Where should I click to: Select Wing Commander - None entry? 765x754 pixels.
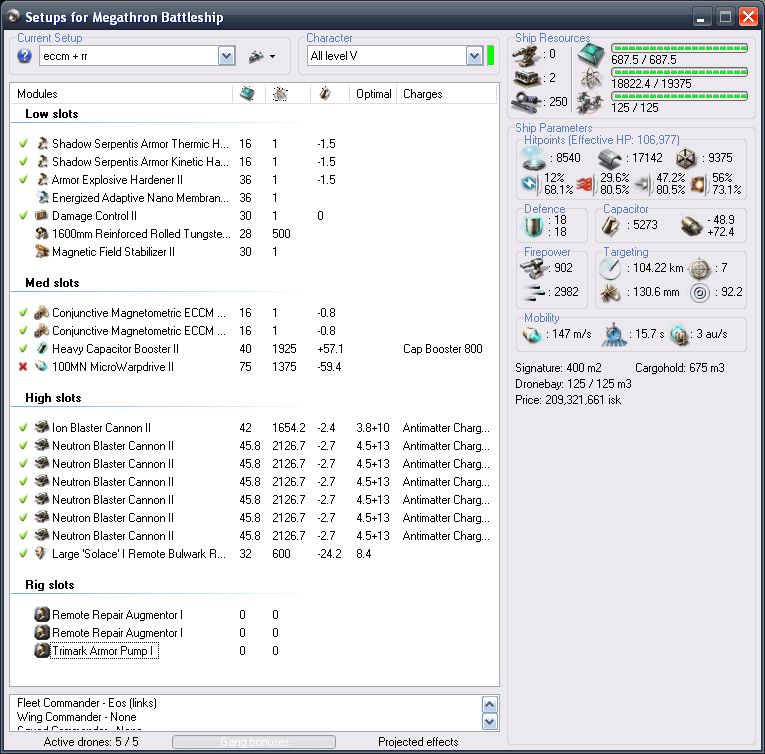point(77,717)
